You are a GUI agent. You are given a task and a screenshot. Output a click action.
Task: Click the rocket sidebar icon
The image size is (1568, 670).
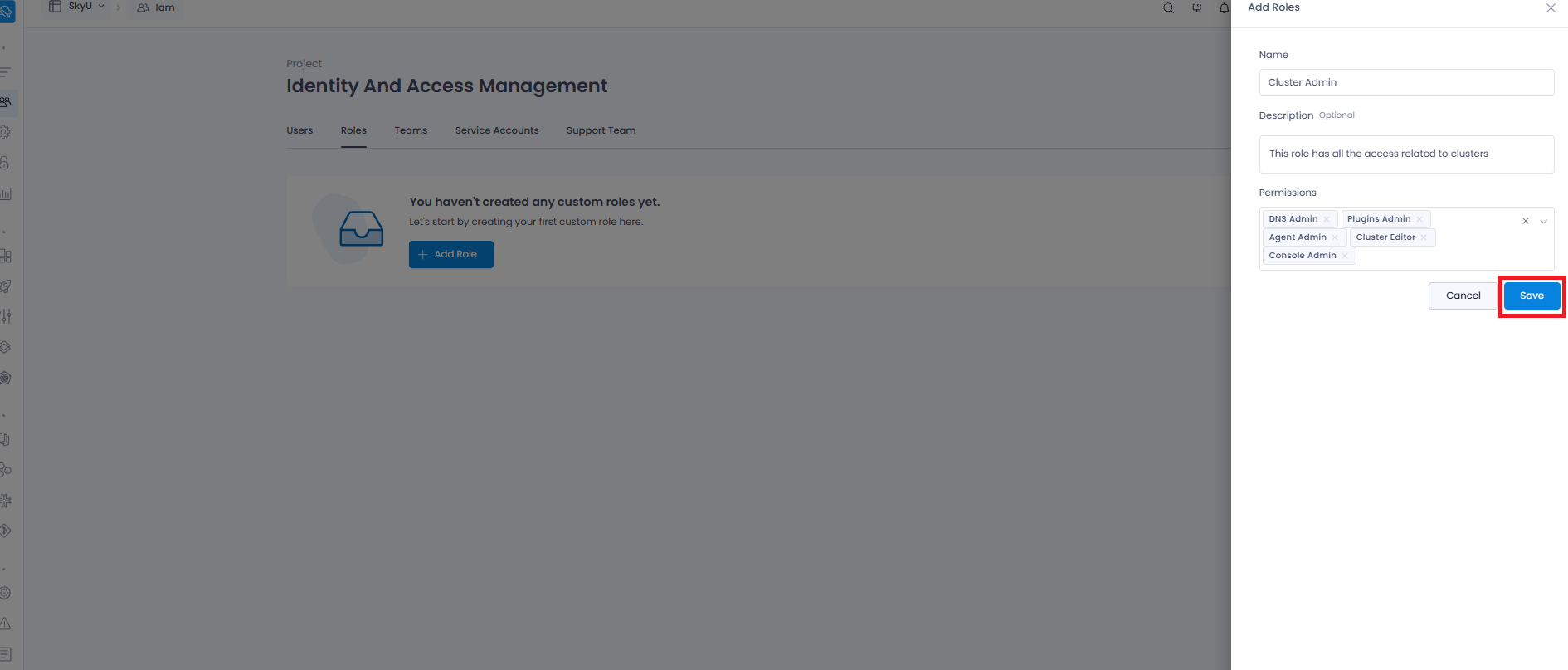pyautogui.click(x=6, y=286)
